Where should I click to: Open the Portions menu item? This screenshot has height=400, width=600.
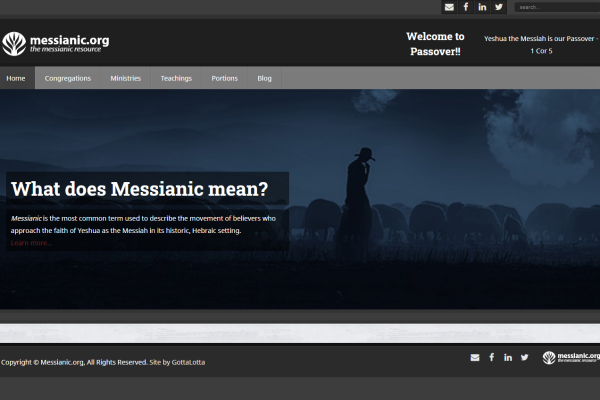pos(225,78)
